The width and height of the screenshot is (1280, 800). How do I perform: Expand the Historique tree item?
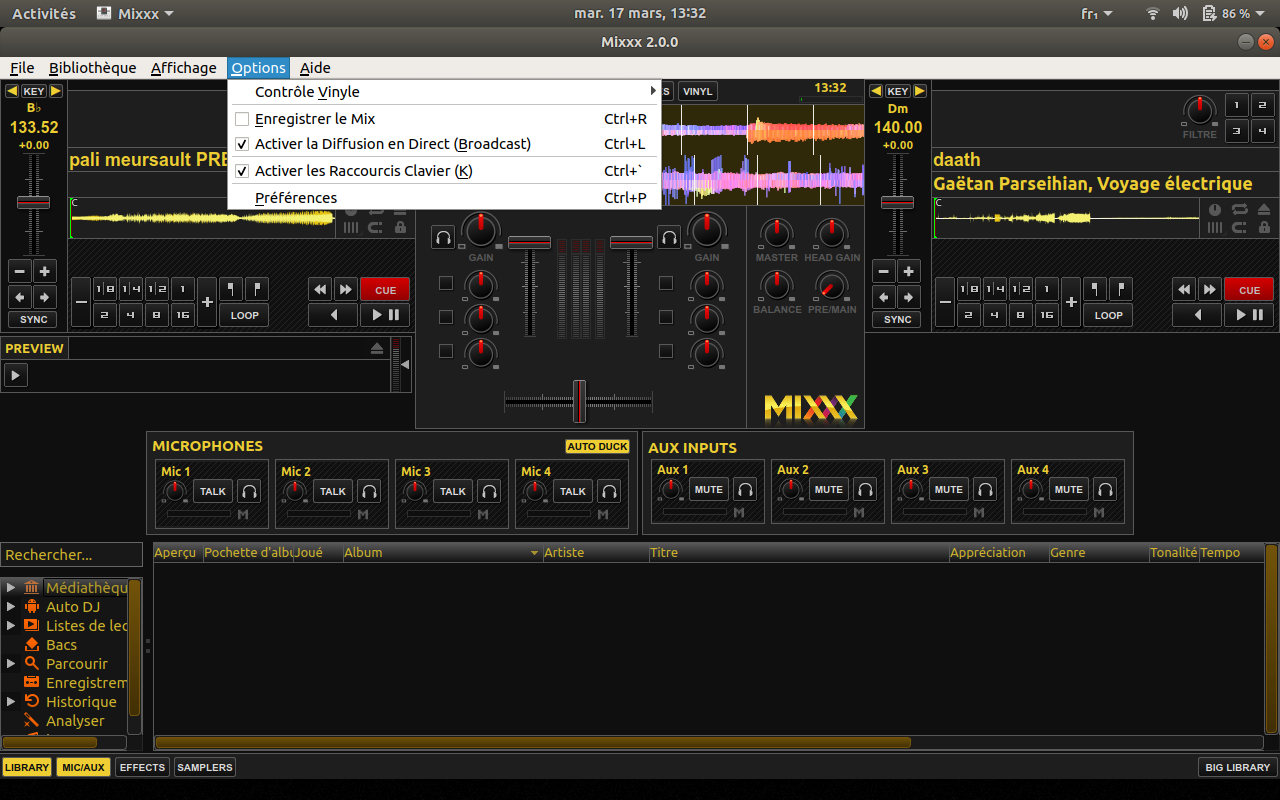pyautogui.click(x=11, y=702)
